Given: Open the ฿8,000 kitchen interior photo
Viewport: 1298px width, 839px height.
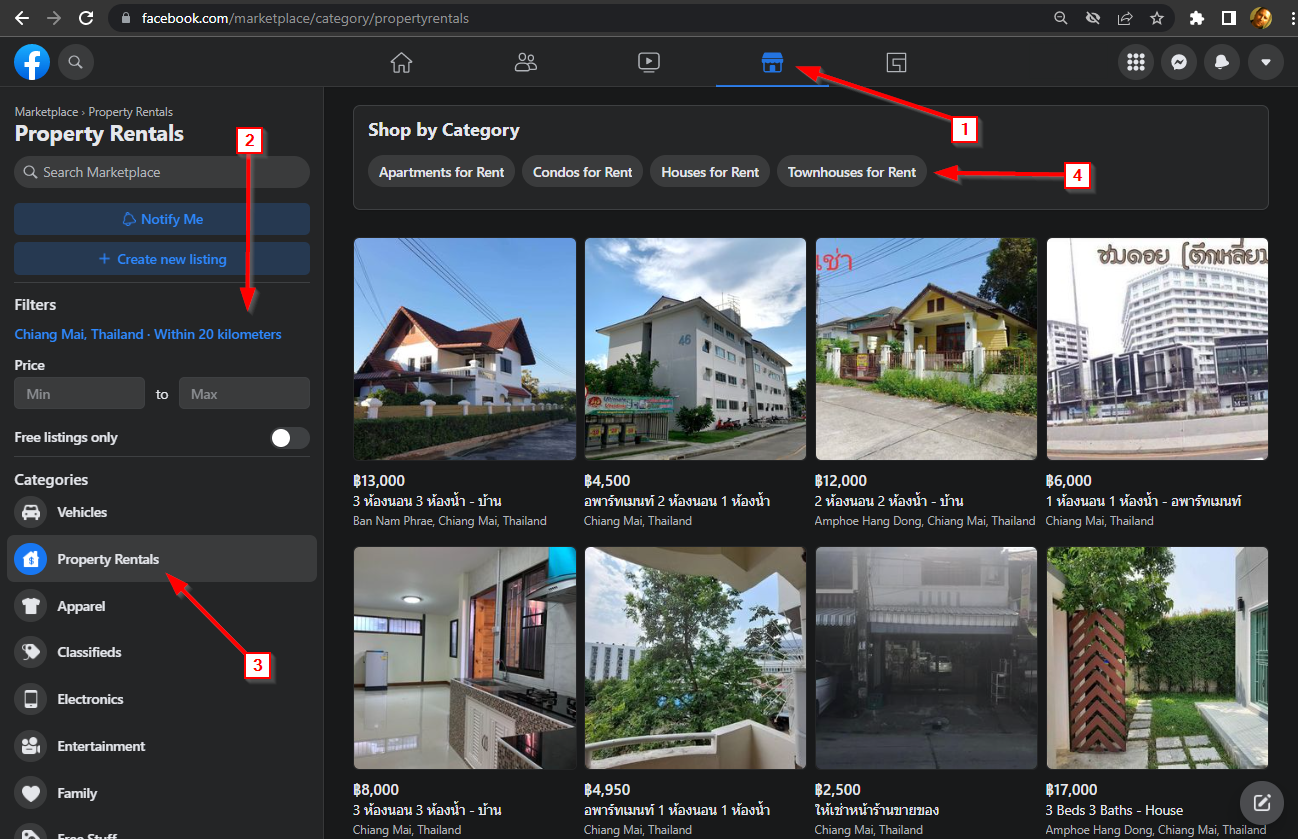Looking at the screenshot, I should [465, 658].
